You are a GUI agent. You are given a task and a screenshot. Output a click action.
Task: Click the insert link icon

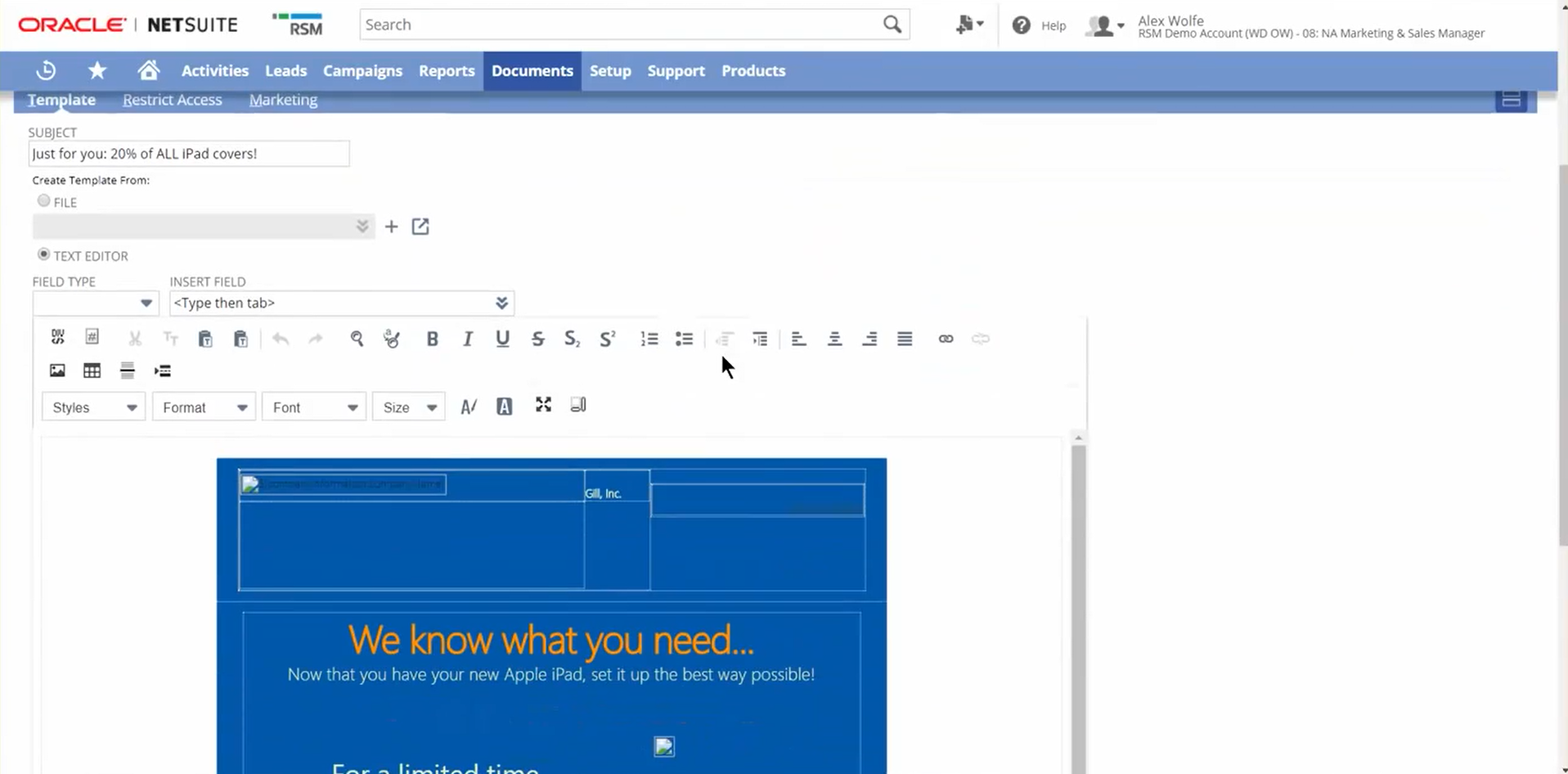(946, 339)
